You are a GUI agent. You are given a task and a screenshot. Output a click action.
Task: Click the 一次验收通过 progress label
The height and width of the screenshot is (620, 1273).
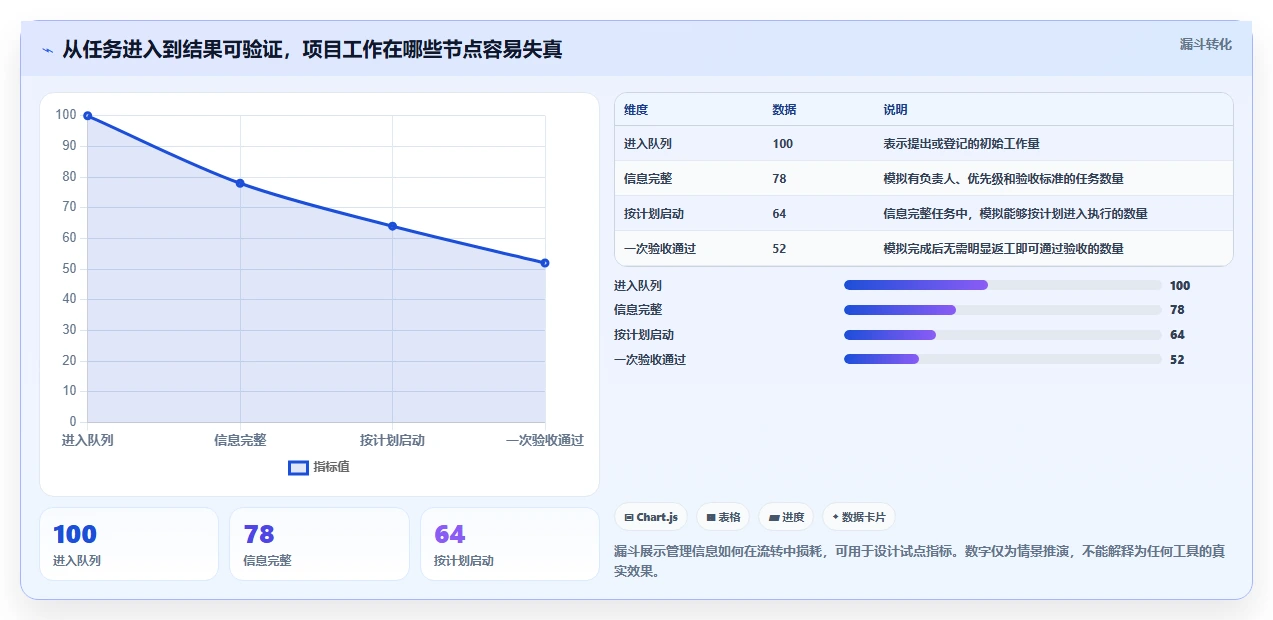coord(650,359)
